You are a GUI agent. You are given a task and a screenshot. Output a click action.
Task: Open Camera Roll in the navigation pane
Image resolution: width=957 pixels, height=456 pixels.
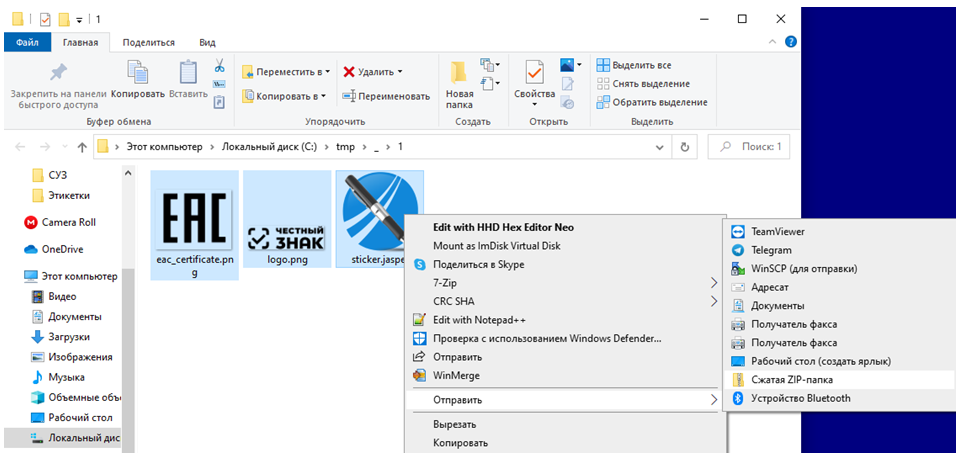(x=68, y=222)
